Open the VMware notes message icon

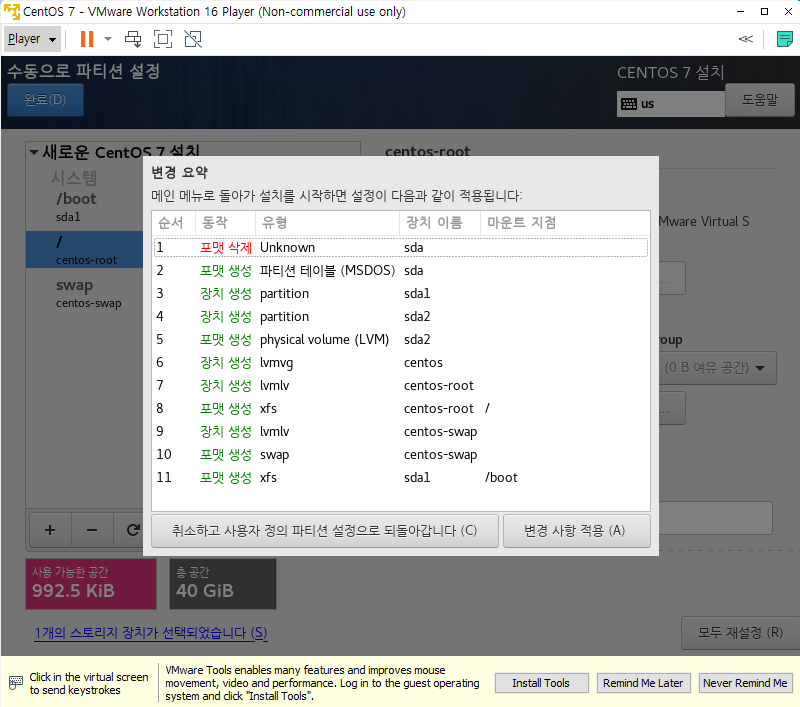coord(784,39)
